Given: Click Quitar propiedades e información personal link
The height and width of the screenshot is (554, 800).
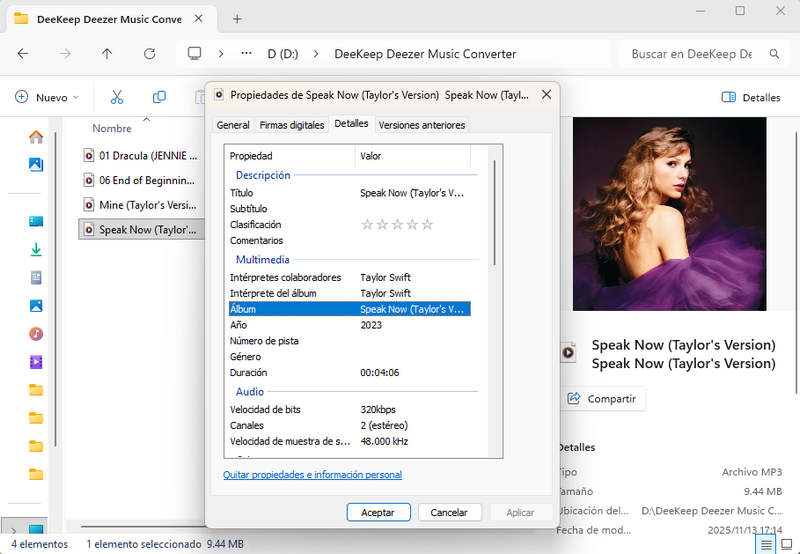Looking at the screenshot, I should [x=312, y=474].
